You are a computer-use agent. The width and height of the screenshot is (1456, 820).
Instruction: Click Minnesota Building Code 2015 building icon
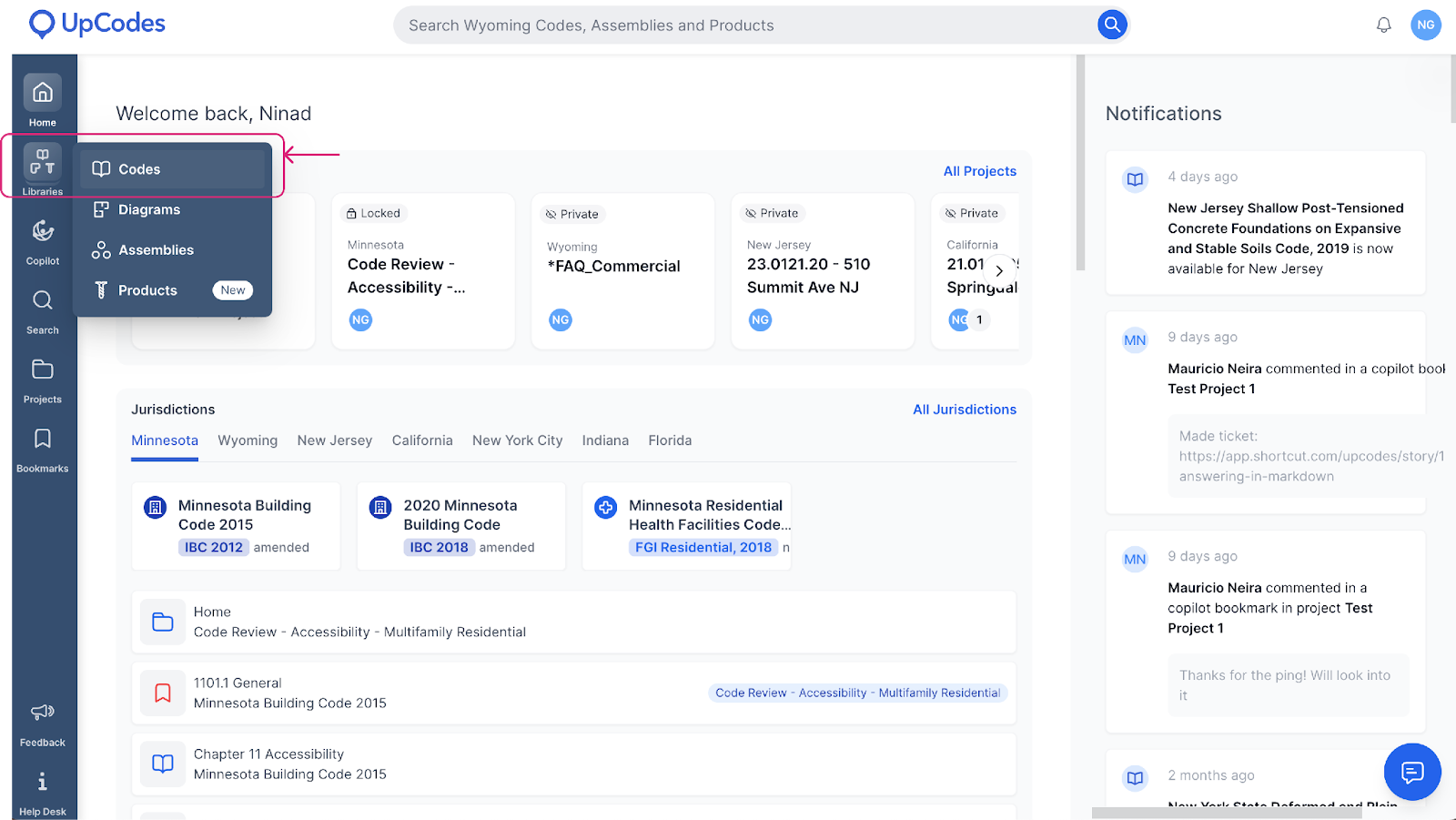point(156,507)
